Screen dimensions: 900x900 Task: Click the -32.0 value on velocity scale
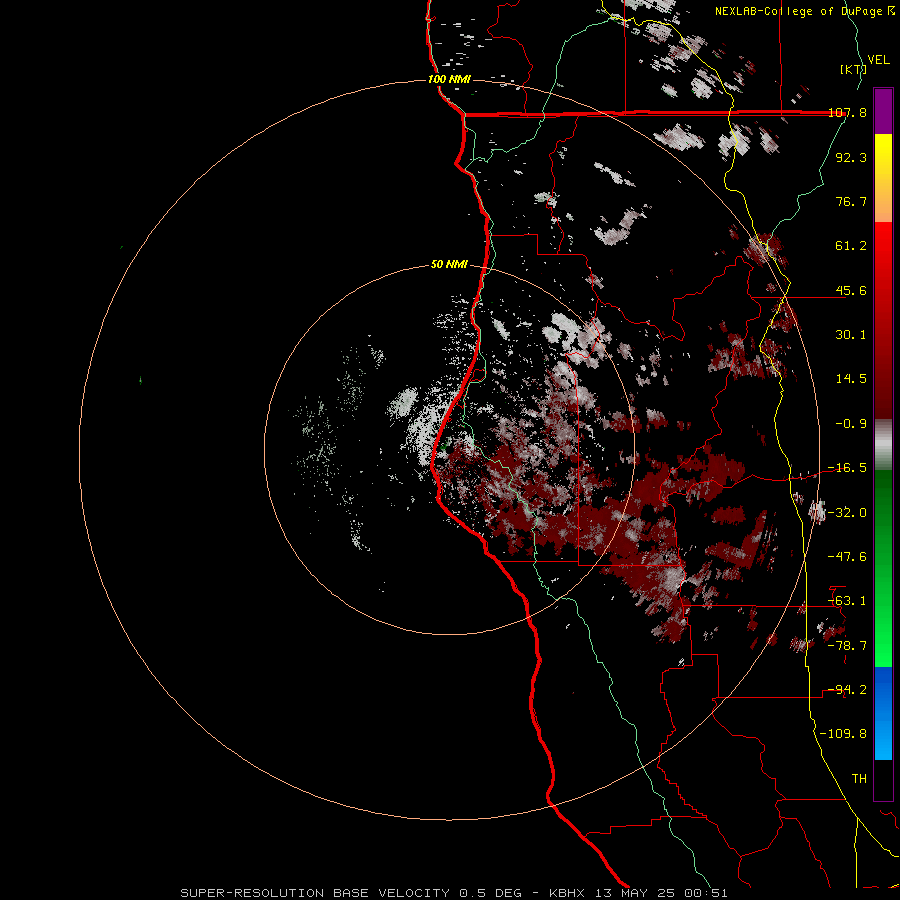[x=847, y=513]
